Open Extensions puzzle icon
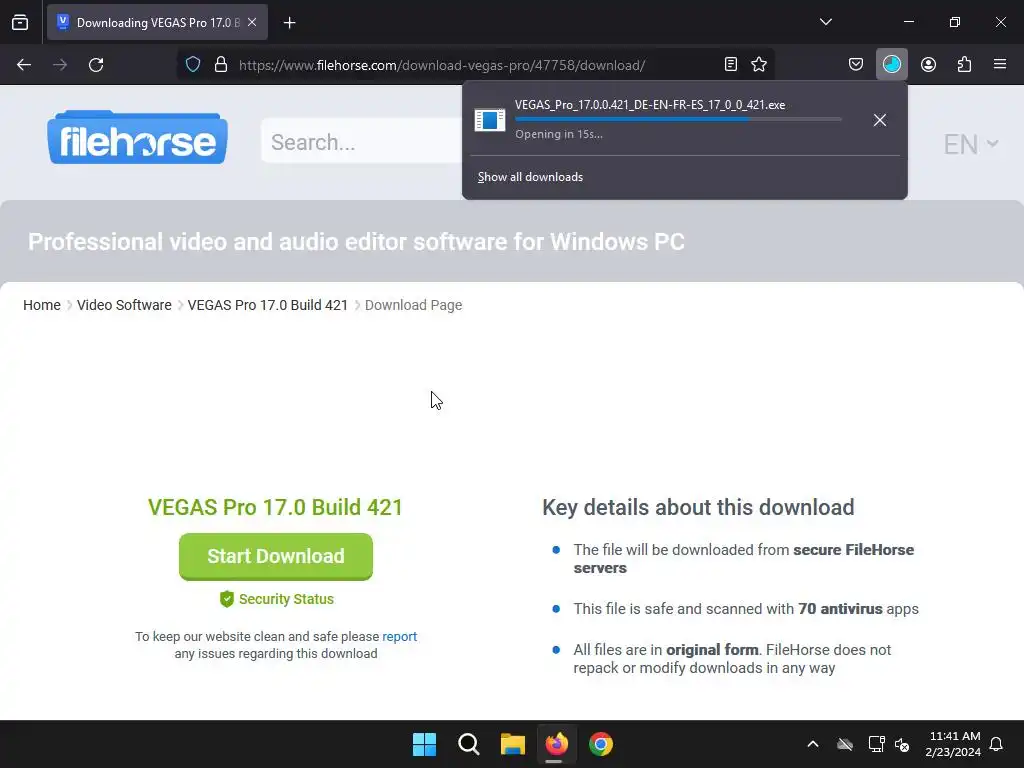The image size is (1024, 768). click(x=964, y=64)
